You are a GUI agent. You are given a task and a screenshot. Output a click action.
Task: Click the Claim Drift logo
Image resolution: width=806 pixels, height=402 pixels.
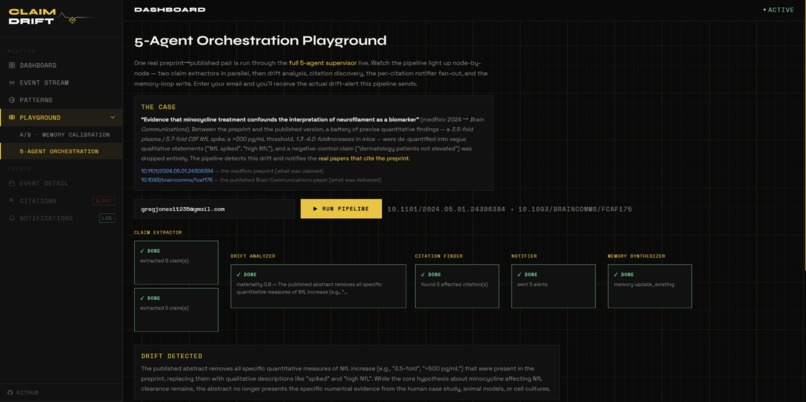pyautogui.click(x=48, y=17)
